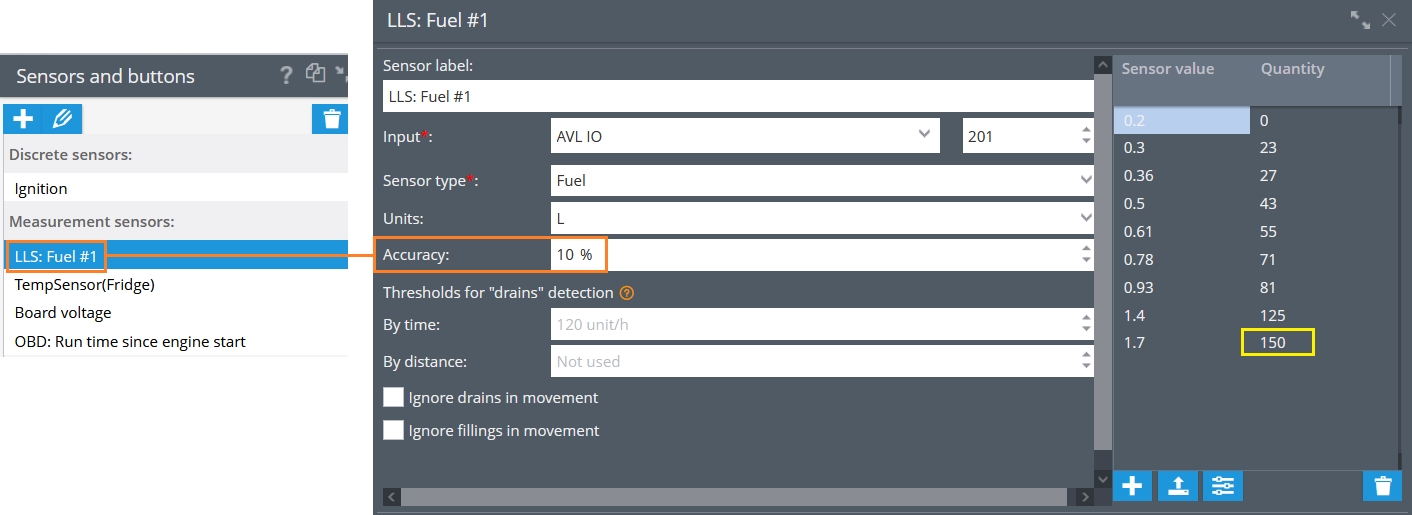Click the copy icon in Sensors panel header
The image size is (1412, 515).
pos(316,73)
